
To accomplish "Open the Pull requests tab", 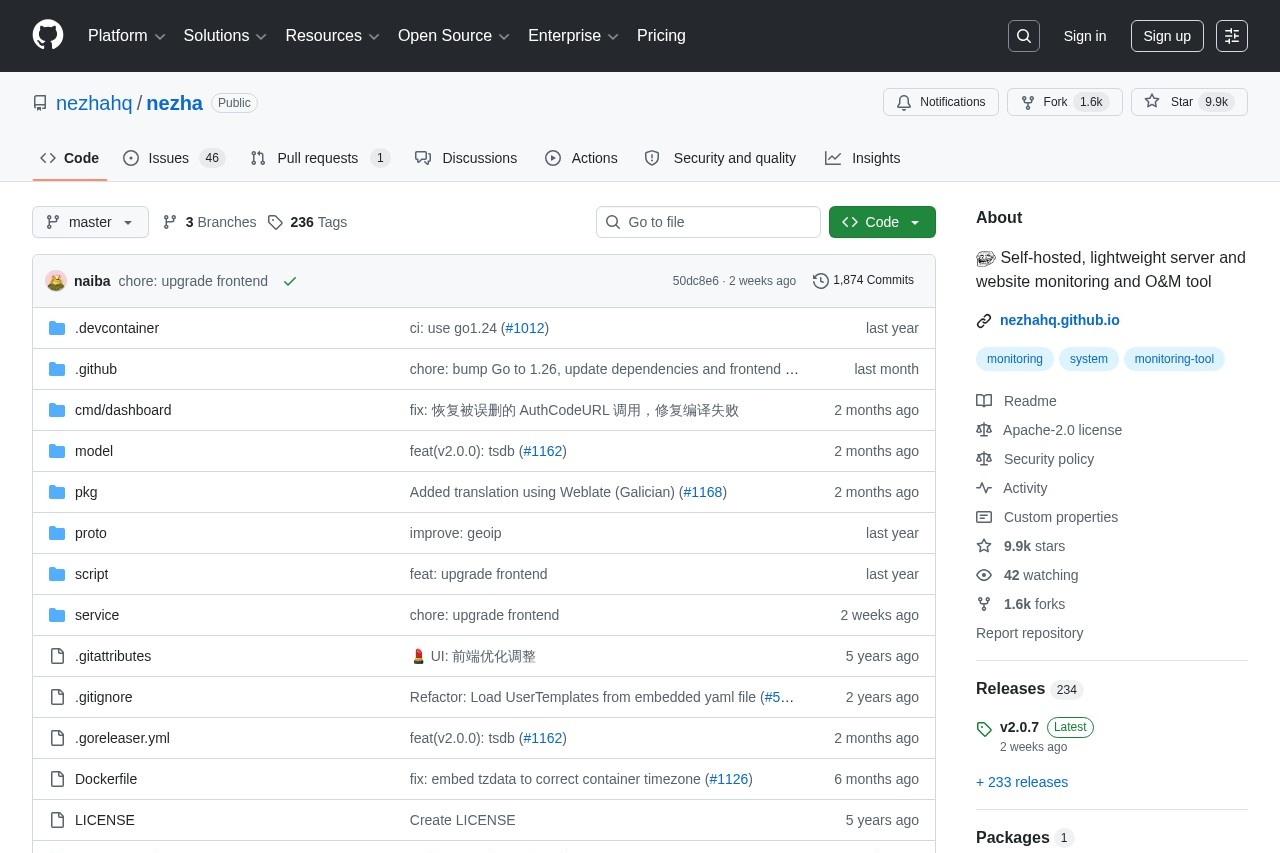I will (x=319, y=158).
